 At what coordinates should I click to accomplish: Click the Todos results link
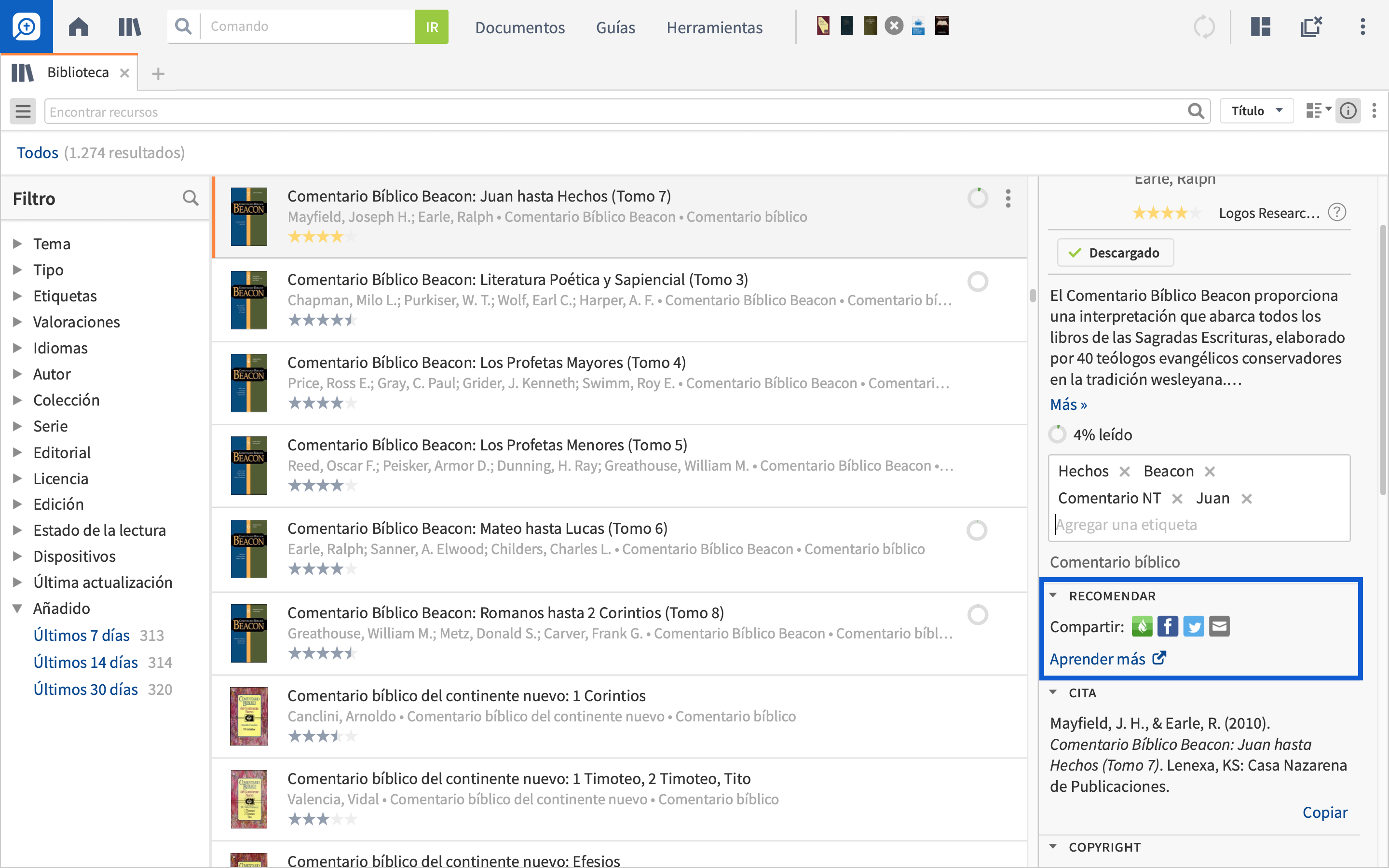(37, 153)
